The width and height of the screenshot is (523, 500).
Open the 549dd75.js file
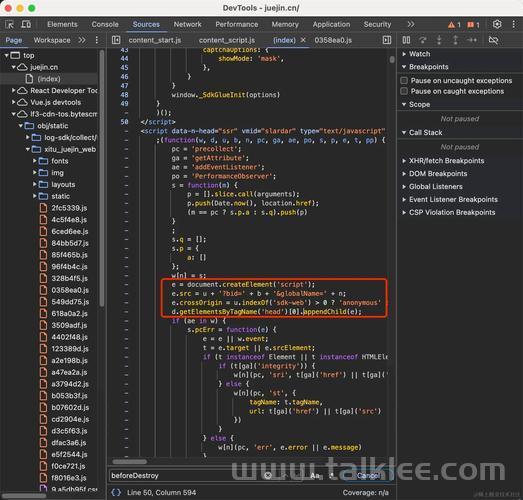[70, 302]
